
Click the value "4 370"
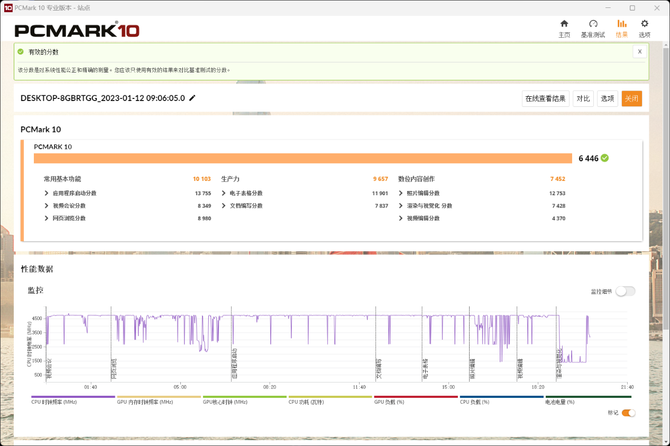(558, 218)
